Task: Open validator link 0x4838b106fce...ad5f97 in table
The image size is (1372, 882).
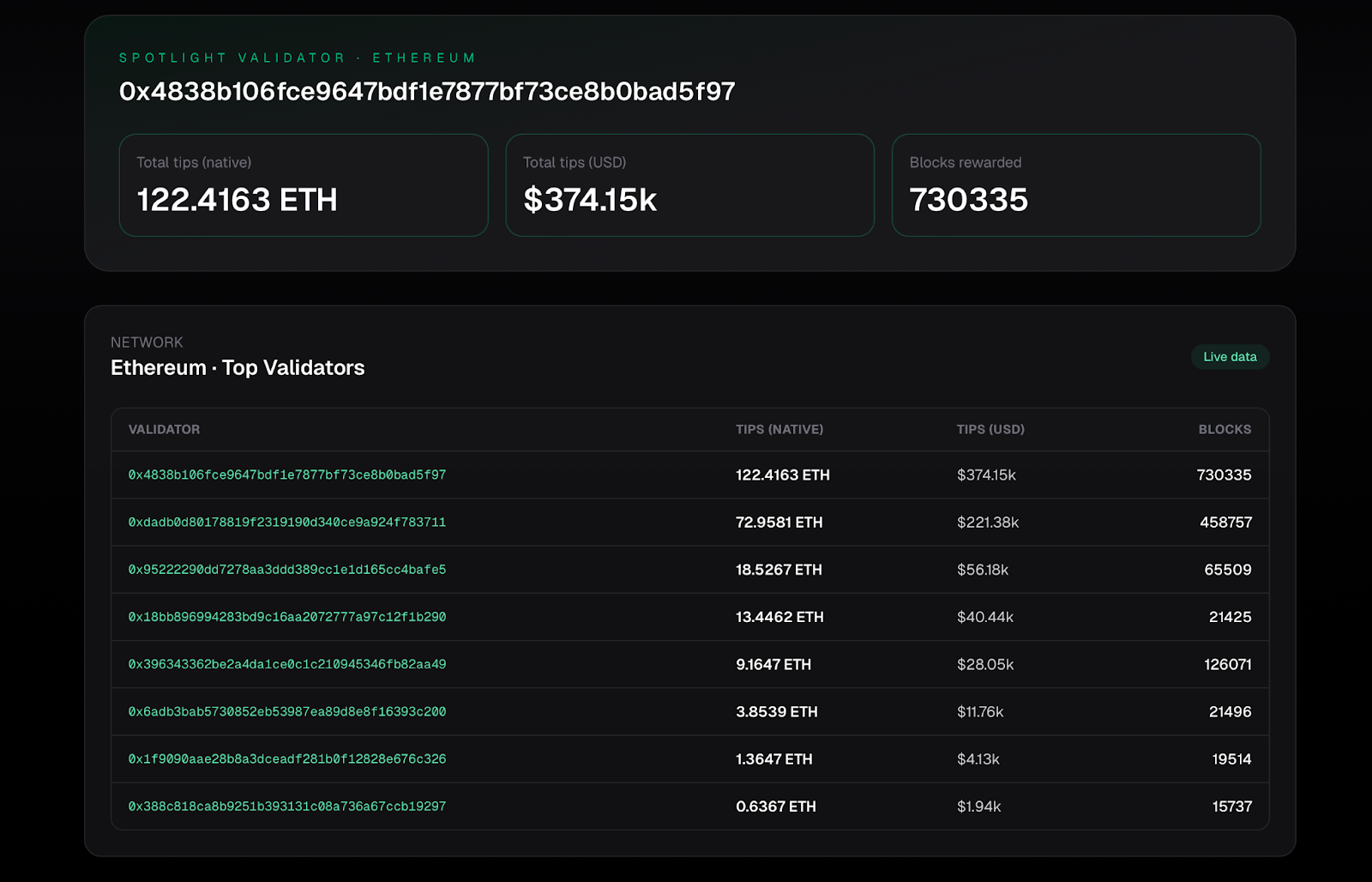Action: coord(286,474)
